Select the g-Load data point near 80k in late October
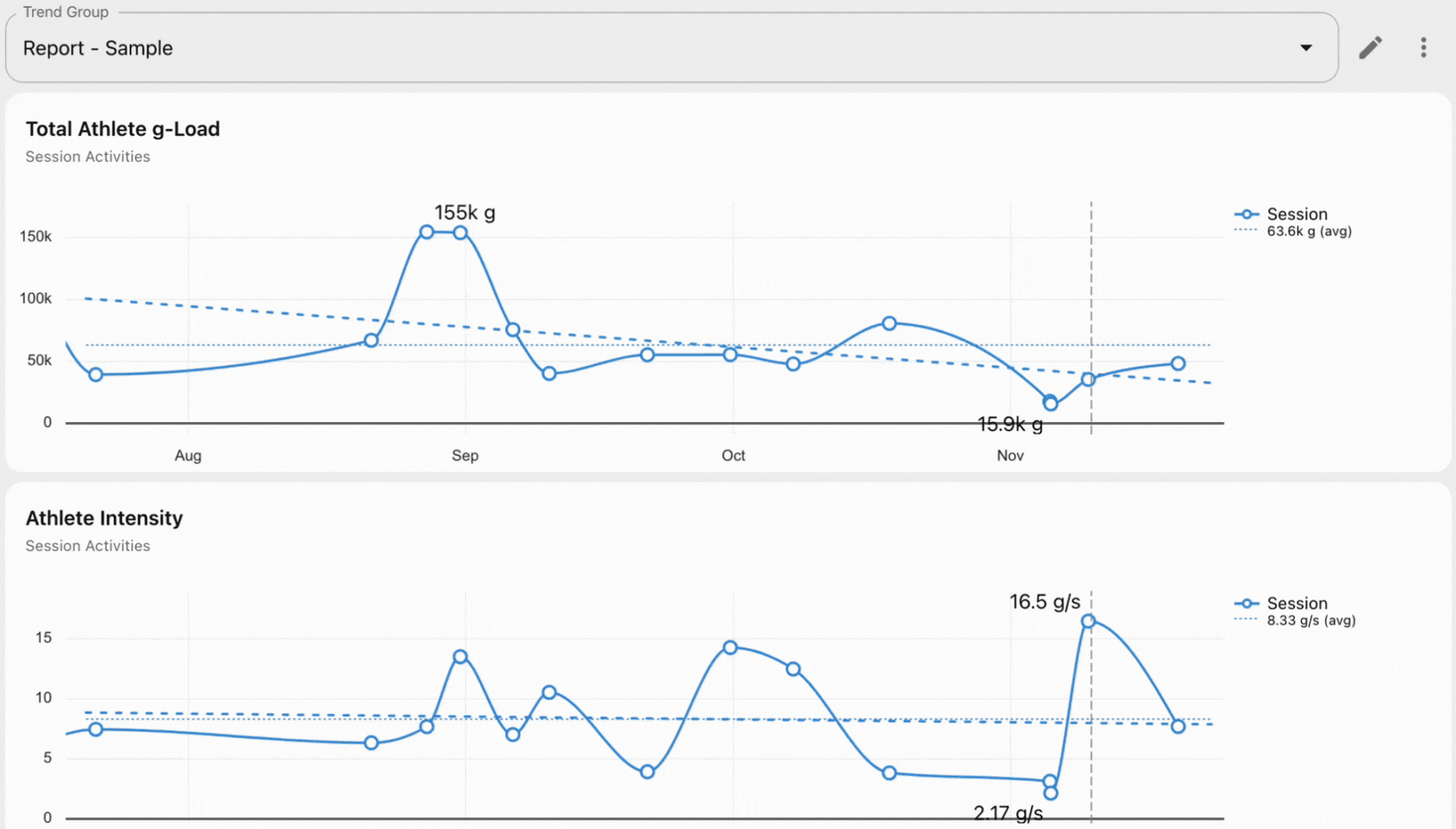Screen dimensions: 1456x829 point(889,324)
